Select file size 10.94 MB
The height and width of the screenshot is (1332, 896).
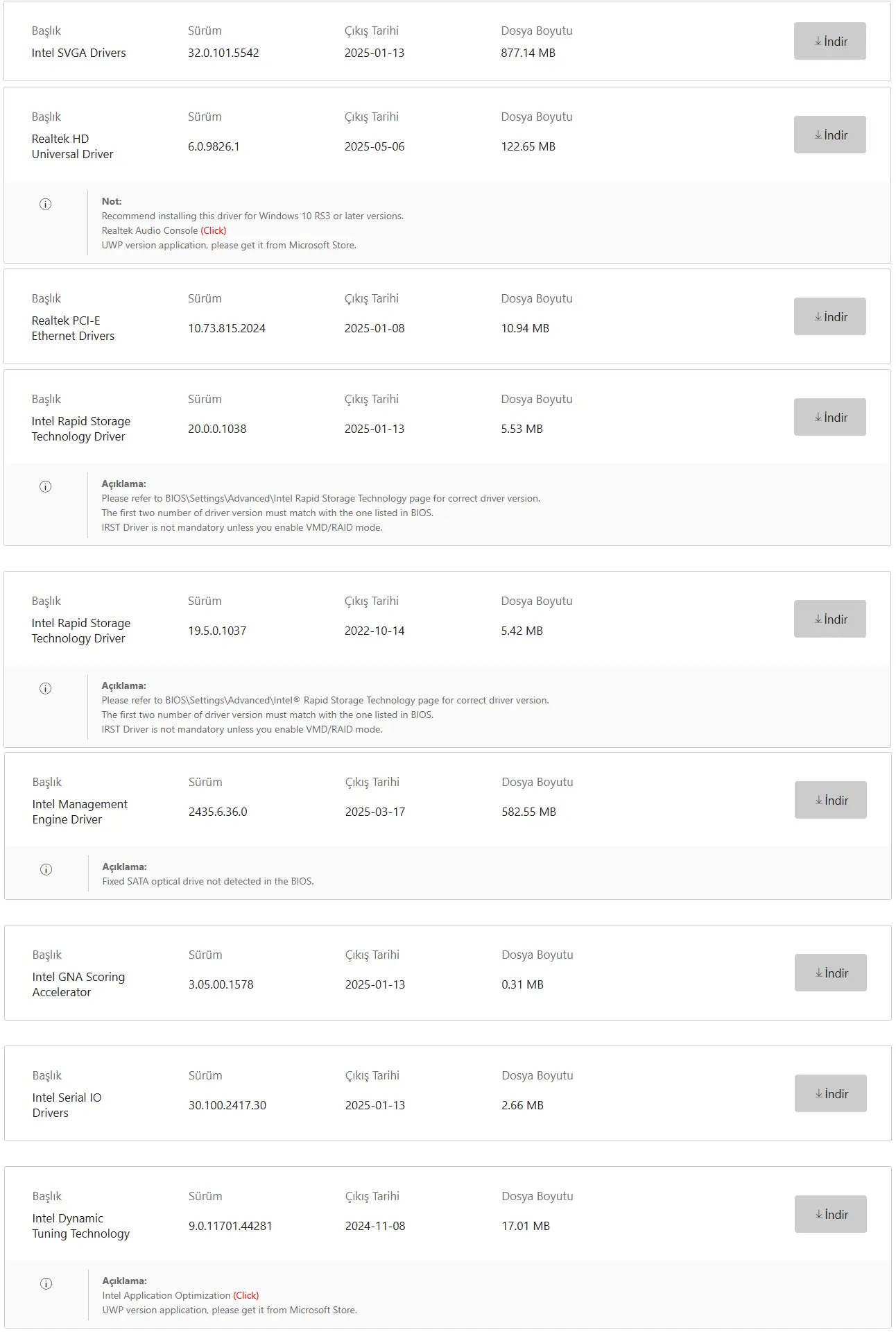(x=525, y=328)
